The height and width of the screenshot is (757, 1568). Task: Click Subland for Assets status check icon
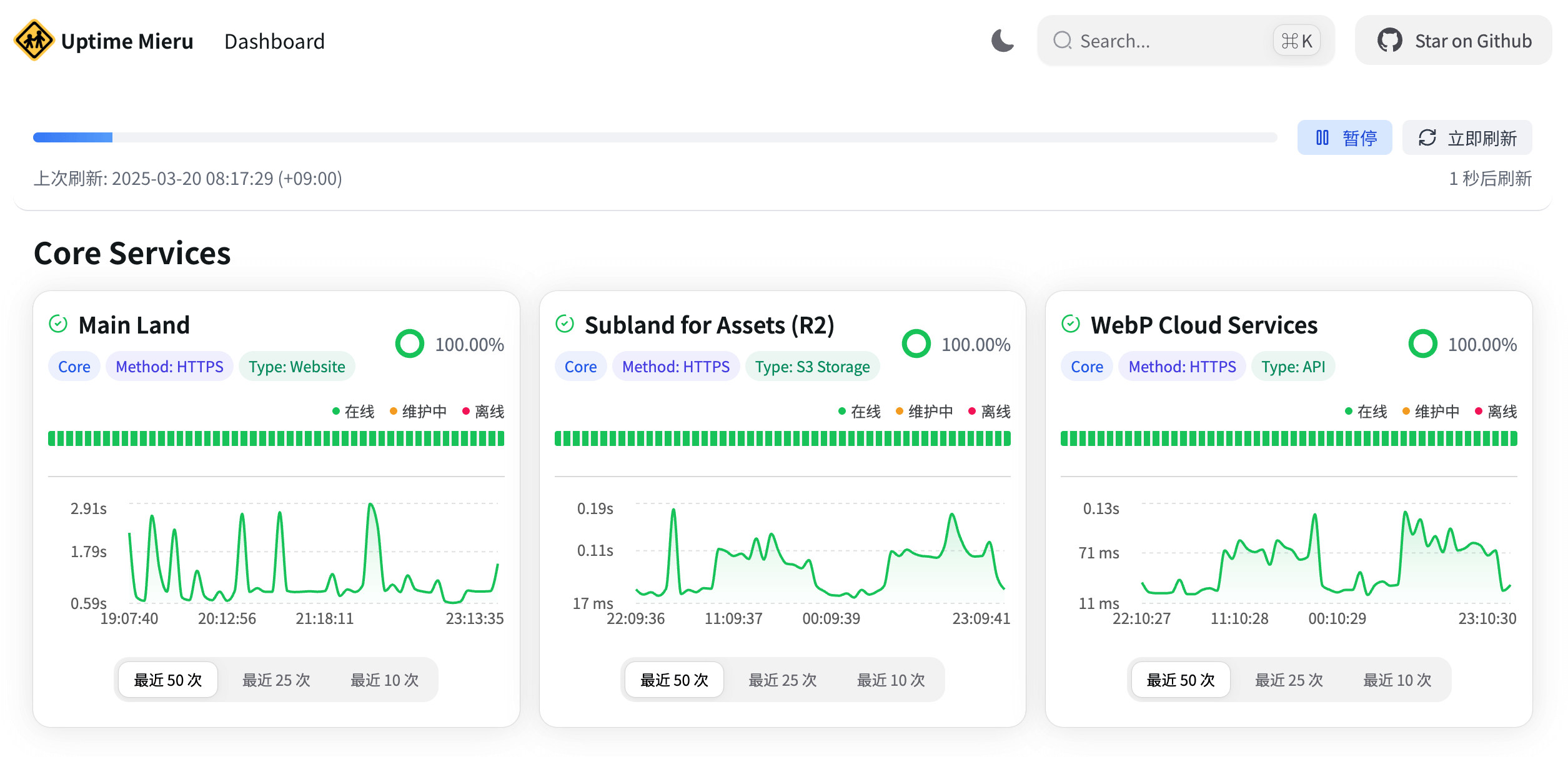point(564,324)
